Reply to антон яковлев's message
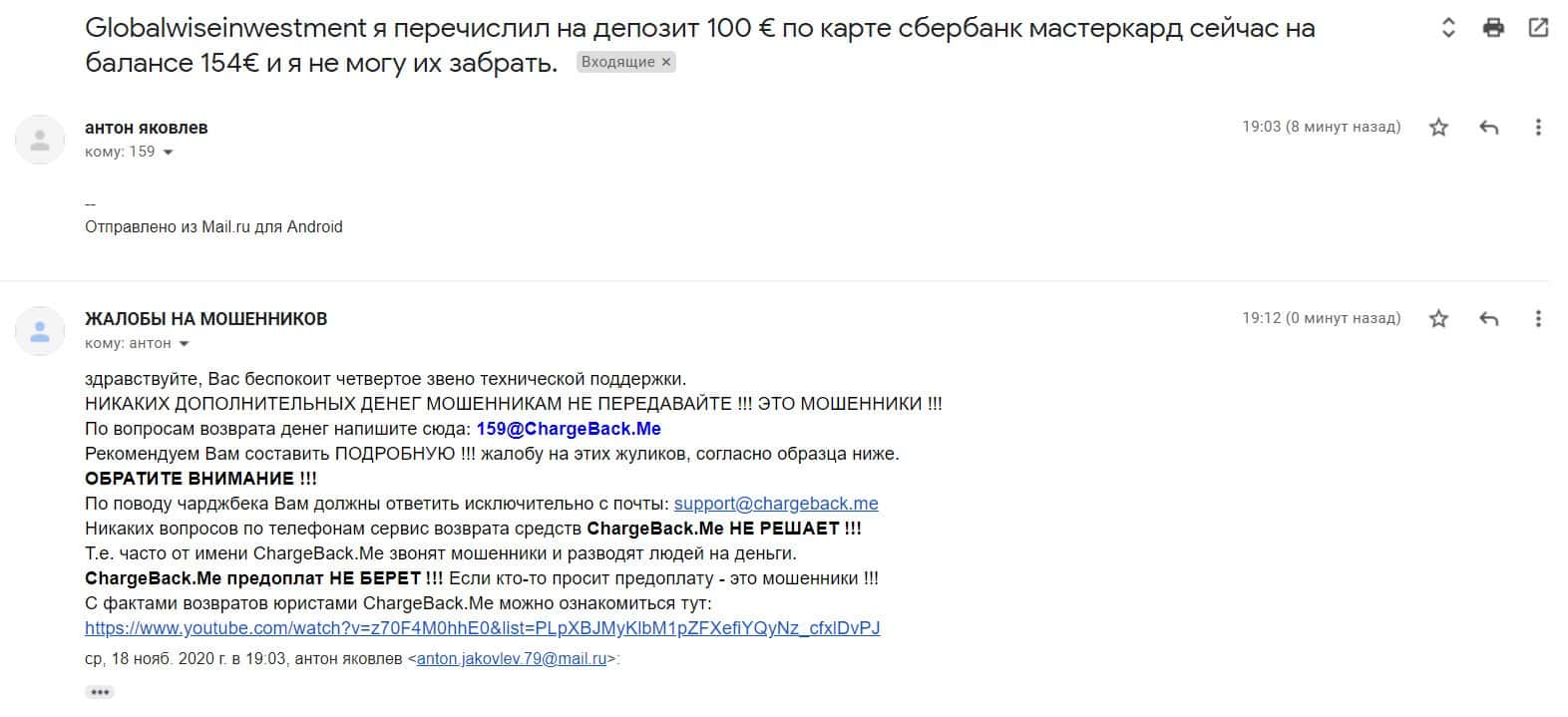Viewport: 1568px width, 717px height. [x=1489, y=128]
